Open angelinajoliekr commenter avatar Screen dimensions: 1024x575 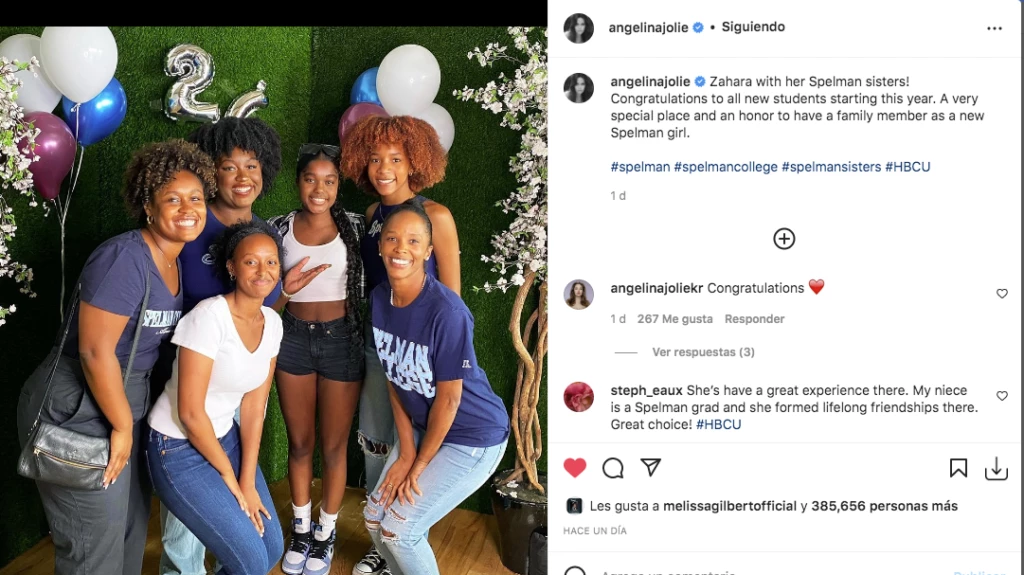[x=579, y=294]
